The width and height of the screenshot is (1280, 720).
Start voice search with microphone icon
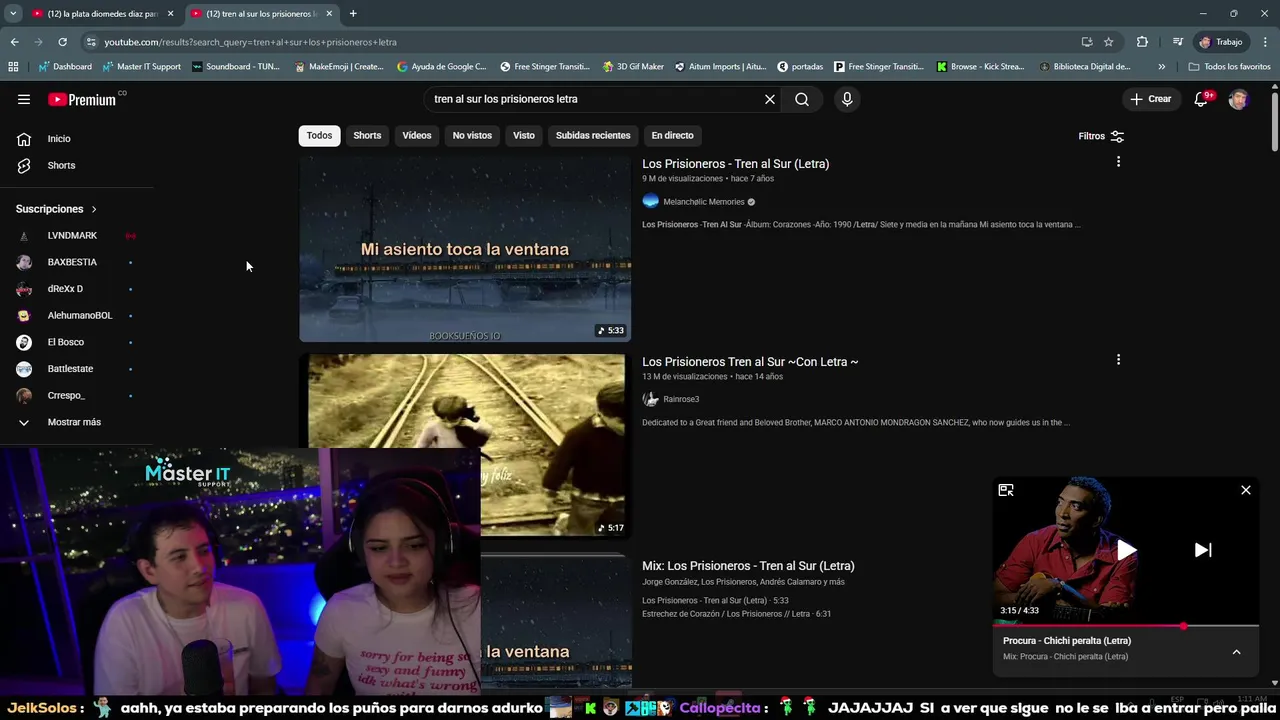[847, 99]
